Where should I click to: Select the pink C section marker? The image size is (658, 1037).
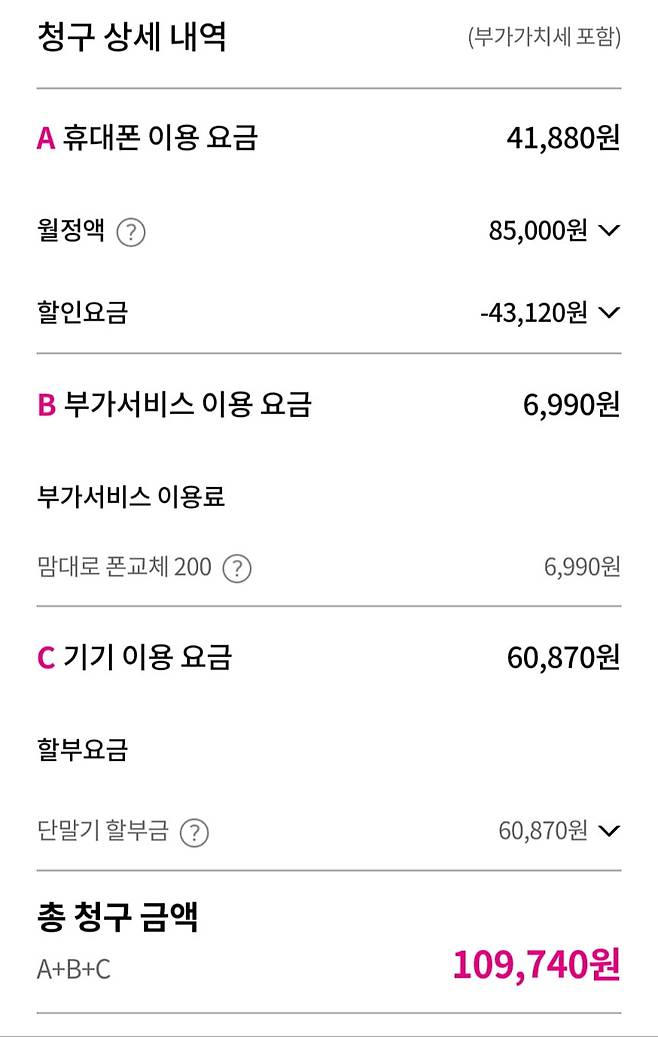(42, 656)
